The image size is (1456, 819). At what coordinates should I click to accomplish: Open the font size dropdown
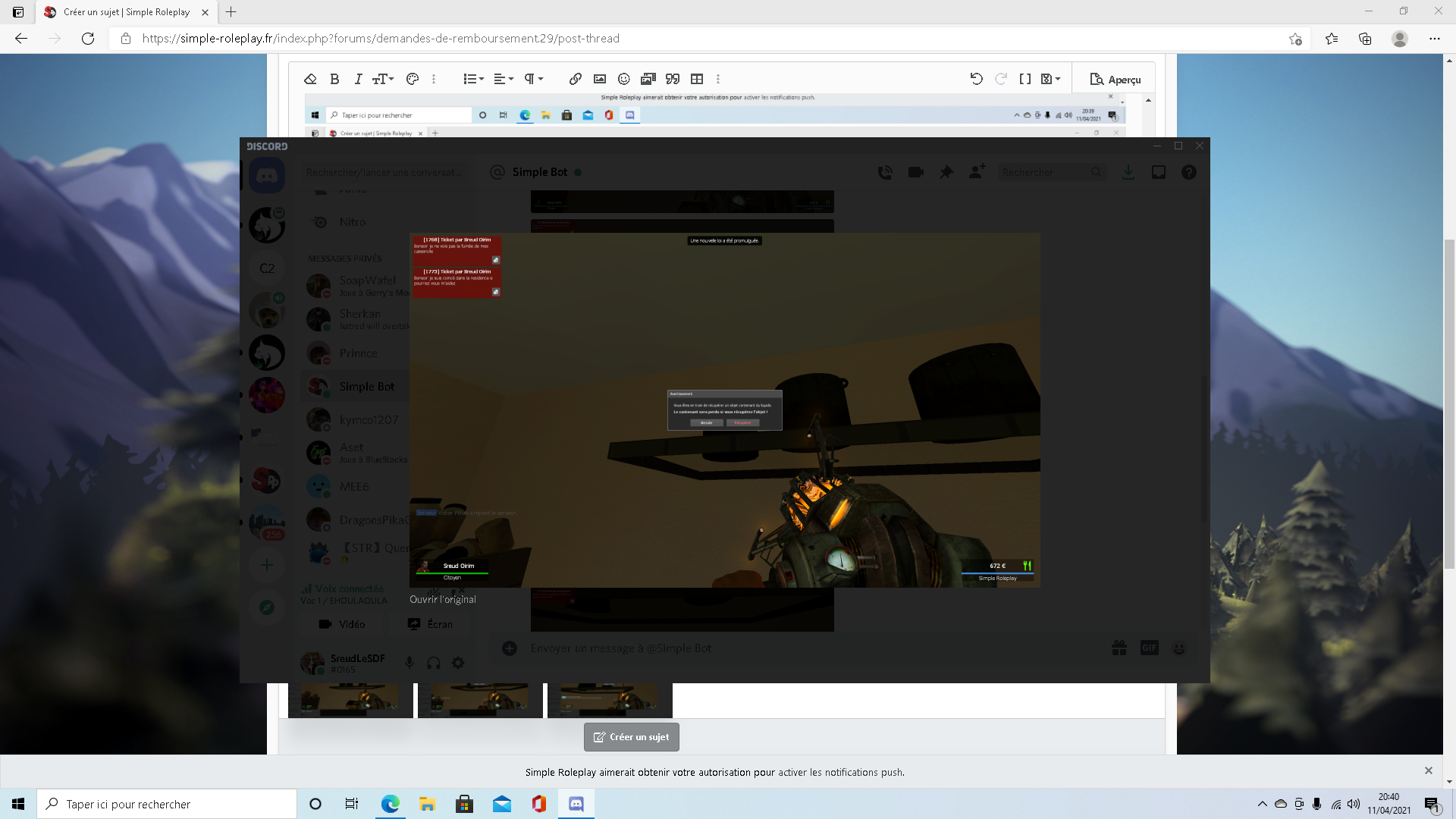pos(383,79)
